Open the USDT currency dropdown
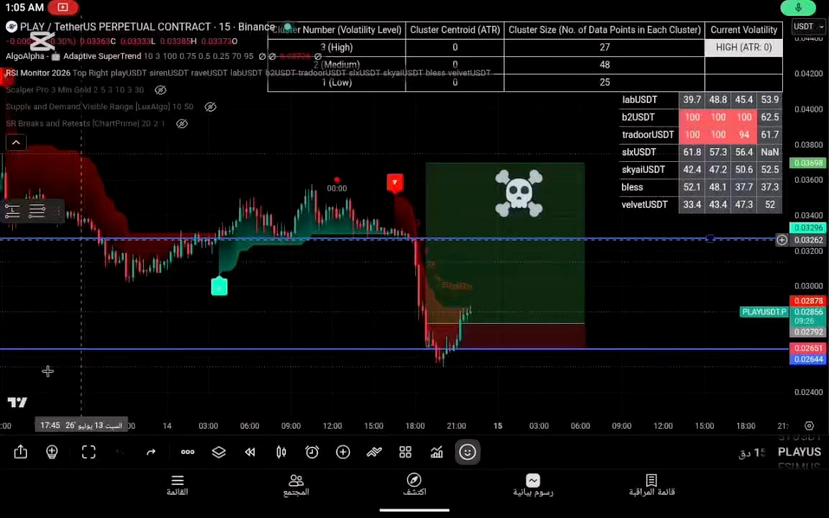Screen dimensions: 829x518 pos(809,26)
